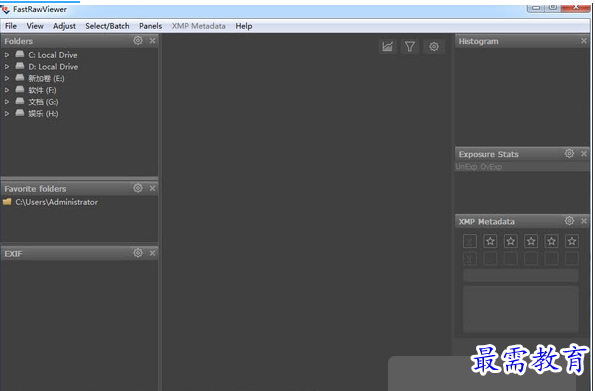The height and width of the screenshot is (391, 595).
Task: Set four star rating
Action: (x=551, y=241)
